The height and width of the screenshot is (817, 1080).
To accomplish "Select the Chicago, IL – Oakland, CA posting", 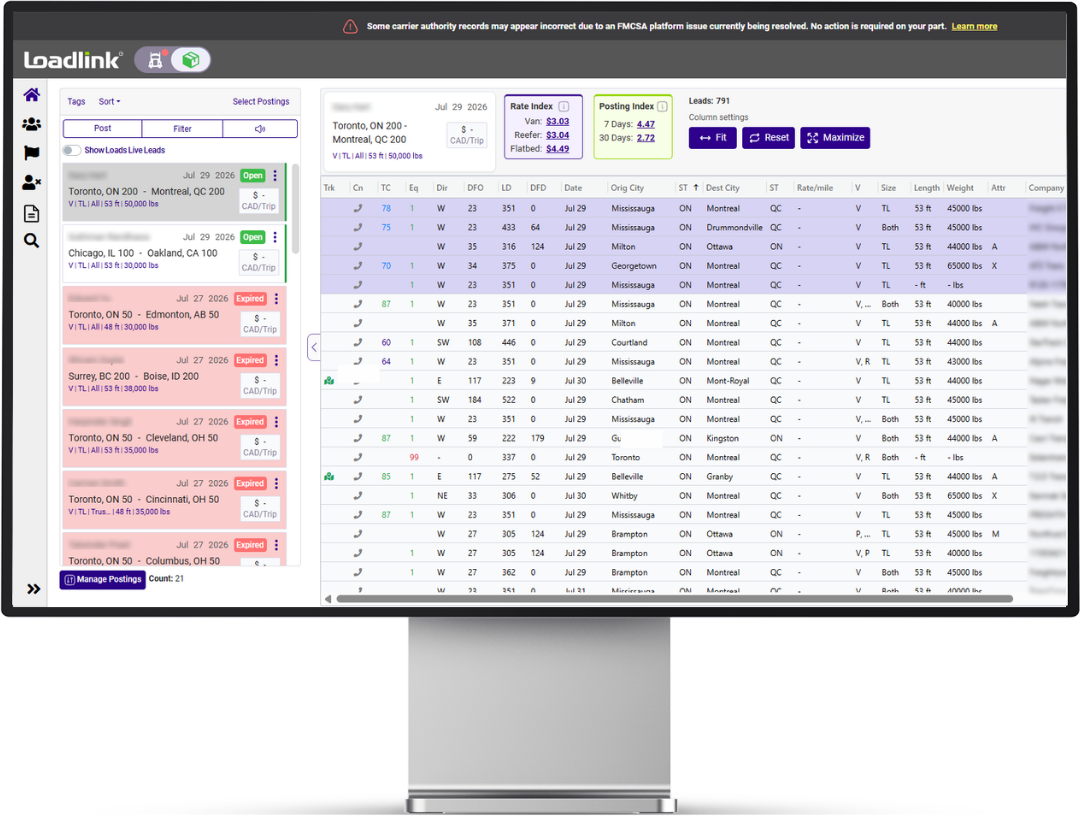I will pyautogui.click(x=174, y=253).
